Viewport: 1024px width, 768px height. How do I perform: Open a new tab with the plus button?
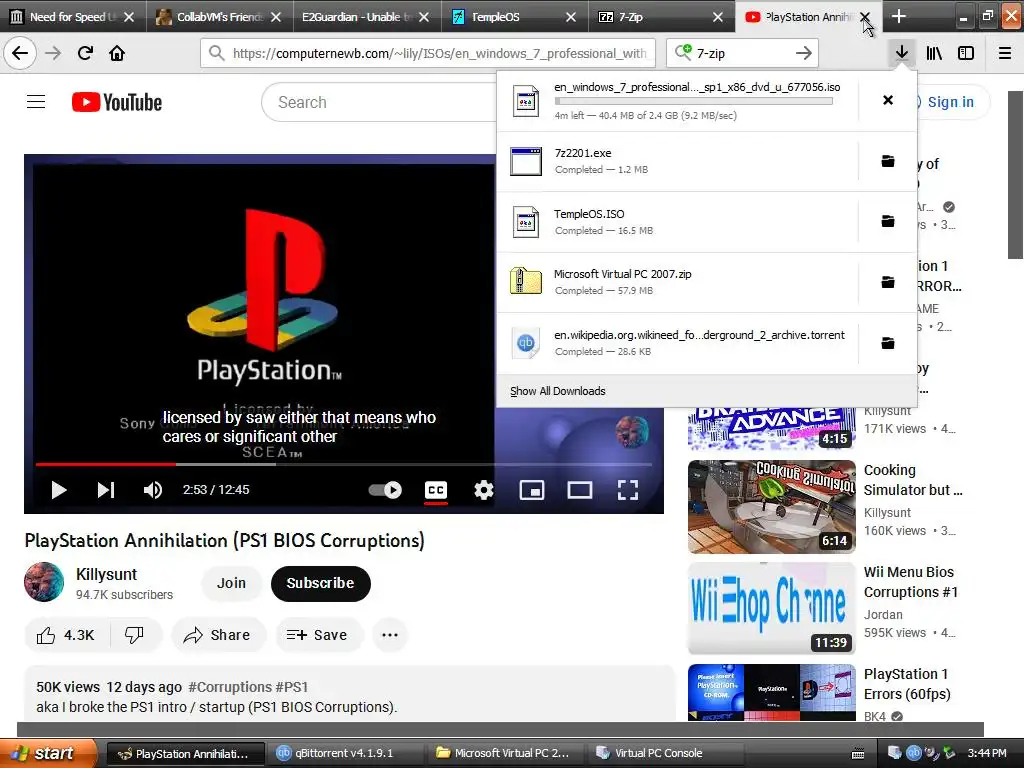[899, 16]
